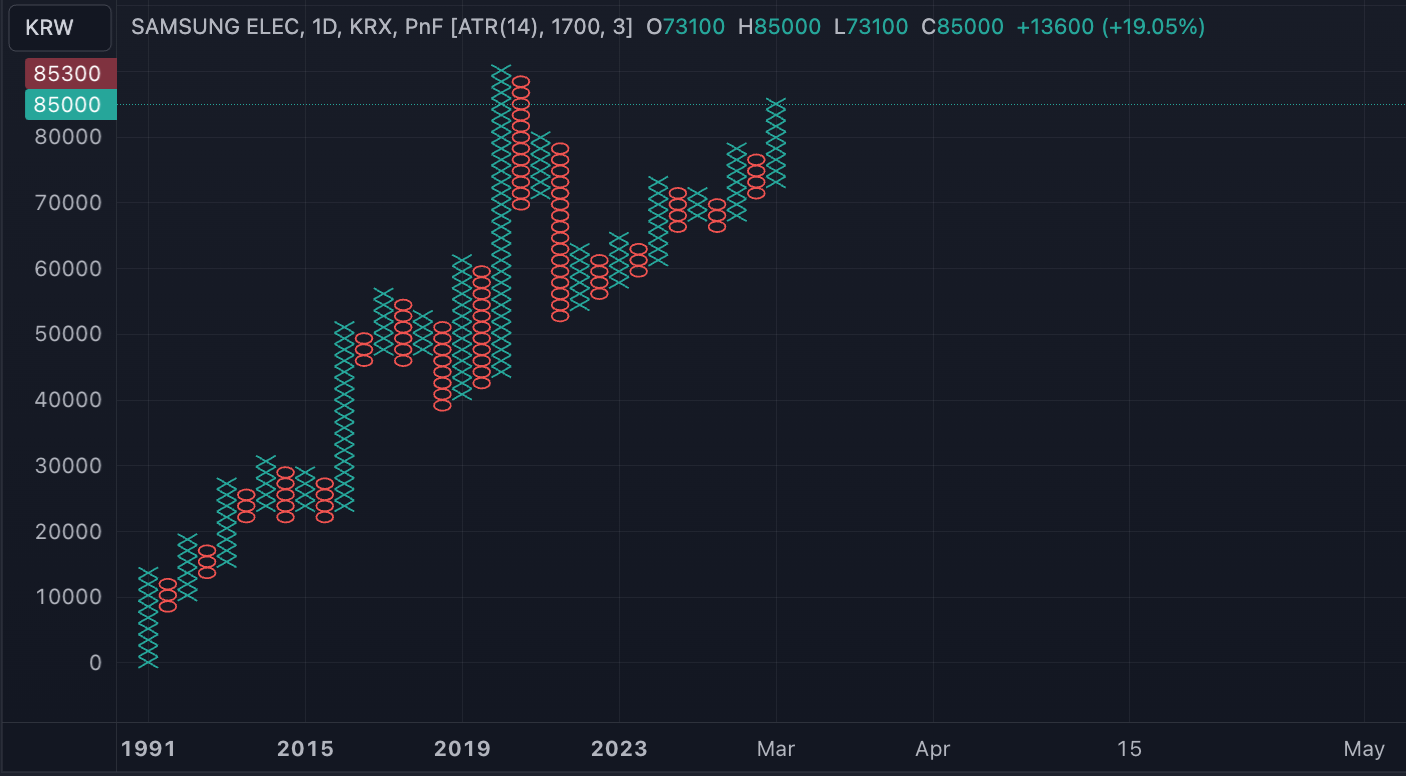
Task: Click the 50000 price axis label
Action: (68, 334)
